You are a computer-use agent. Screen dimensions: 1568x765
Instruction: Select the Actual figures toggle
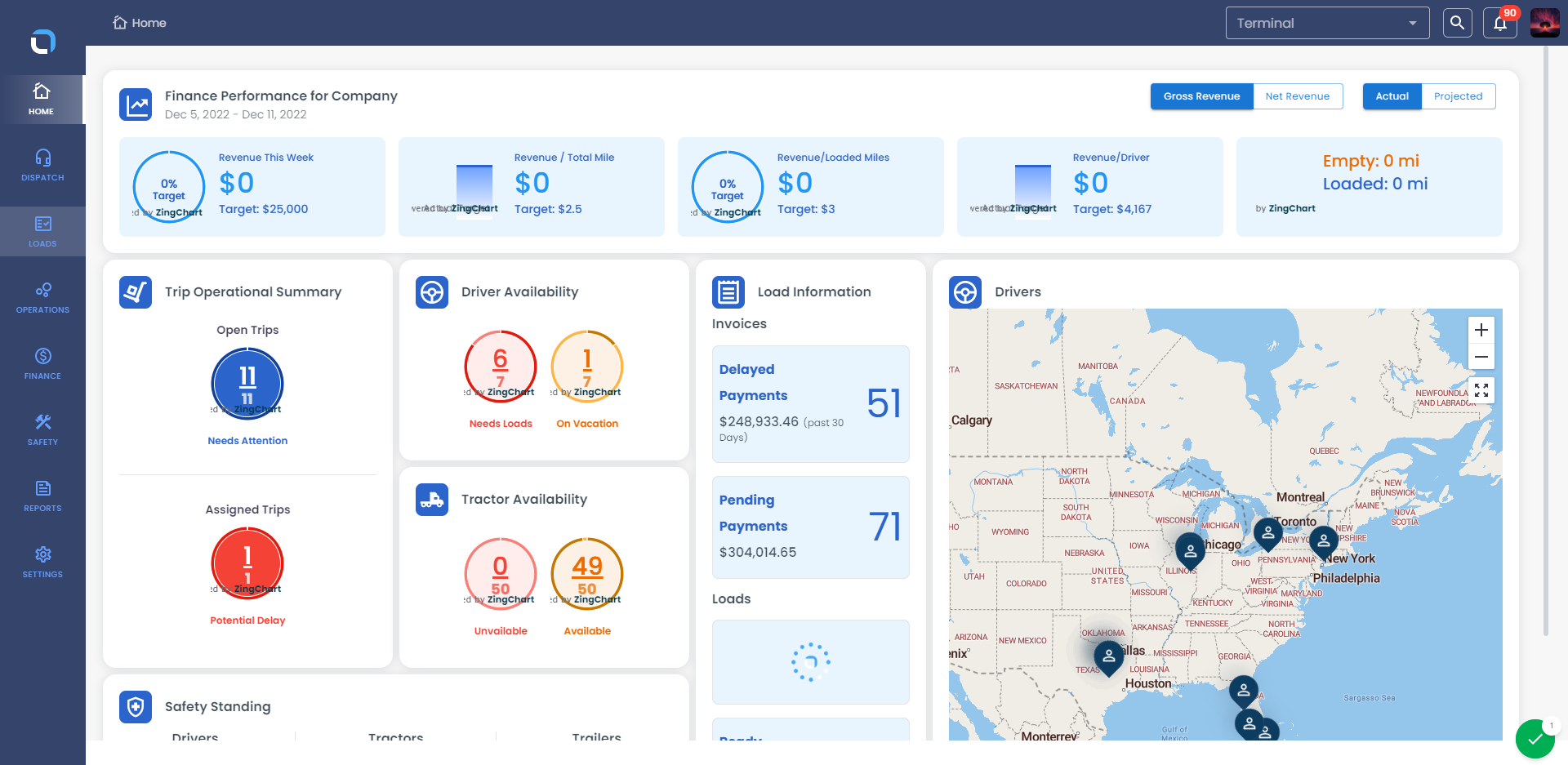pyautogui.click(x=1392, y=96)
